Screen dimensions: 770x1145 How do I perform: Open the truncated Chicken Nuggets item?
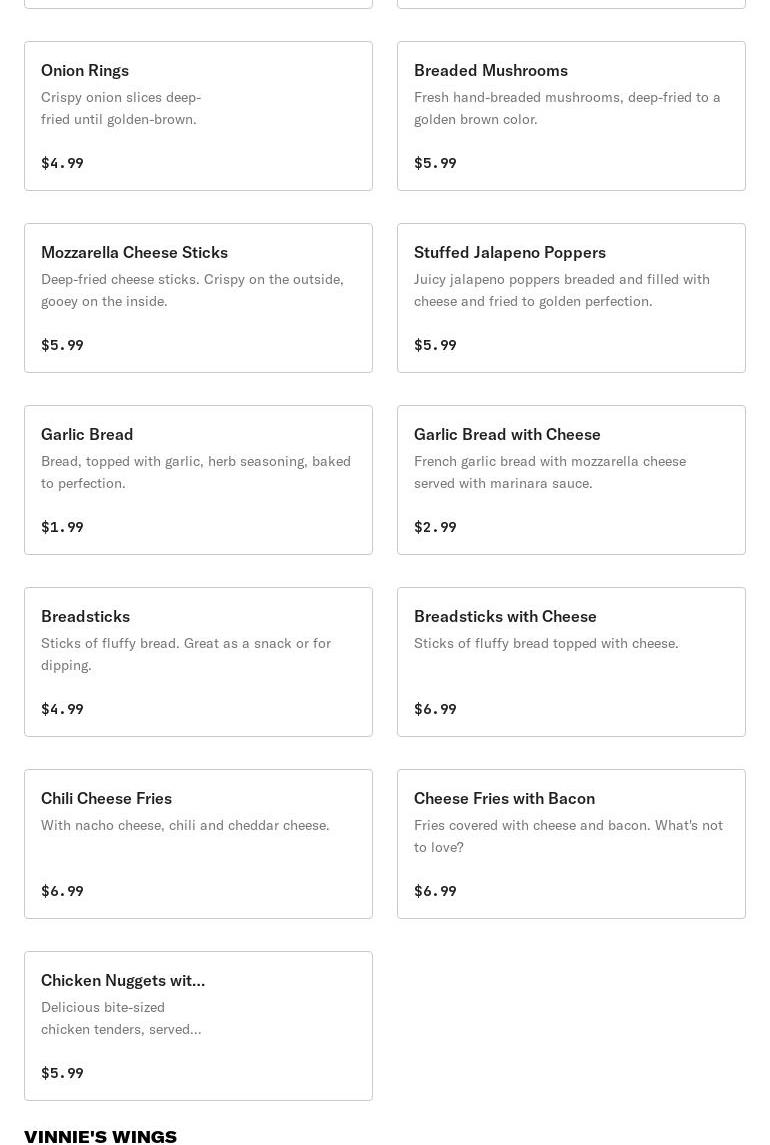click(x=198, y=1026)
